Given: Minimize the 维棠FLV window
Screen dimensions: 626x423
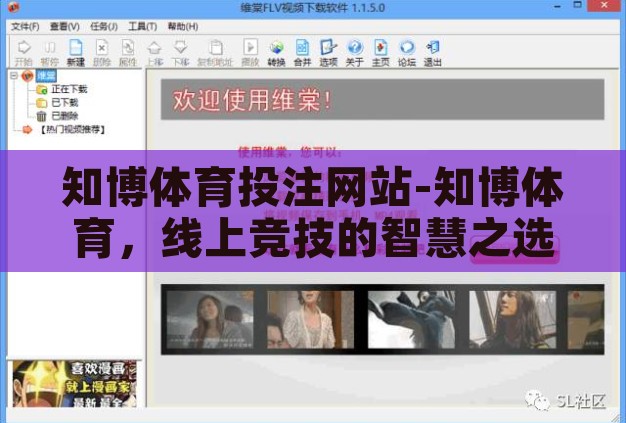Looking at the screenshot, I should coord(558,6).
